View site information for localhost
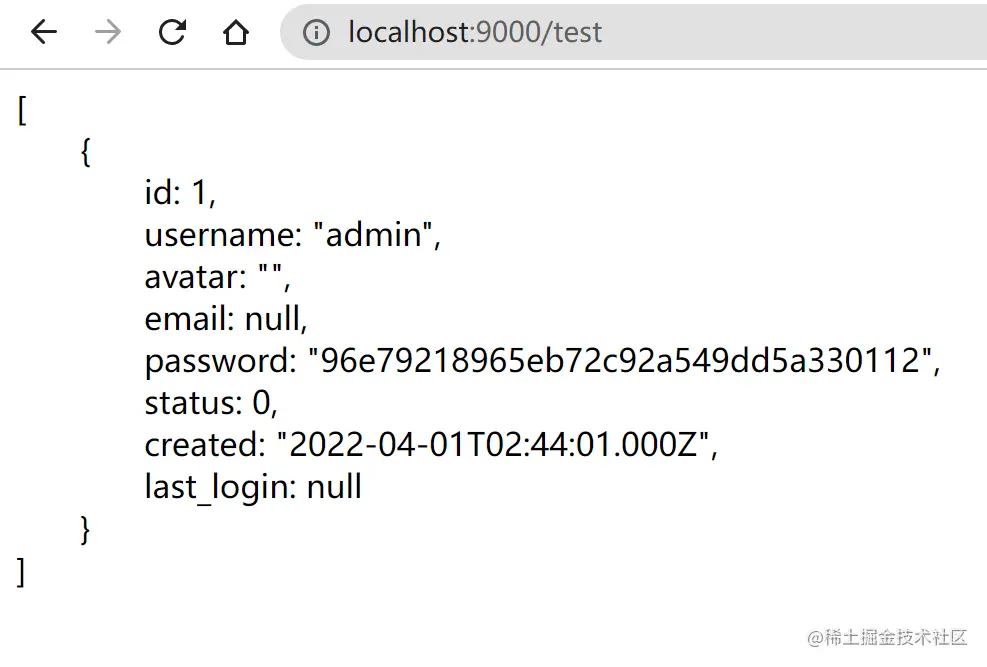This screenshot has height=667, width=987. click(x=316, y=33)
